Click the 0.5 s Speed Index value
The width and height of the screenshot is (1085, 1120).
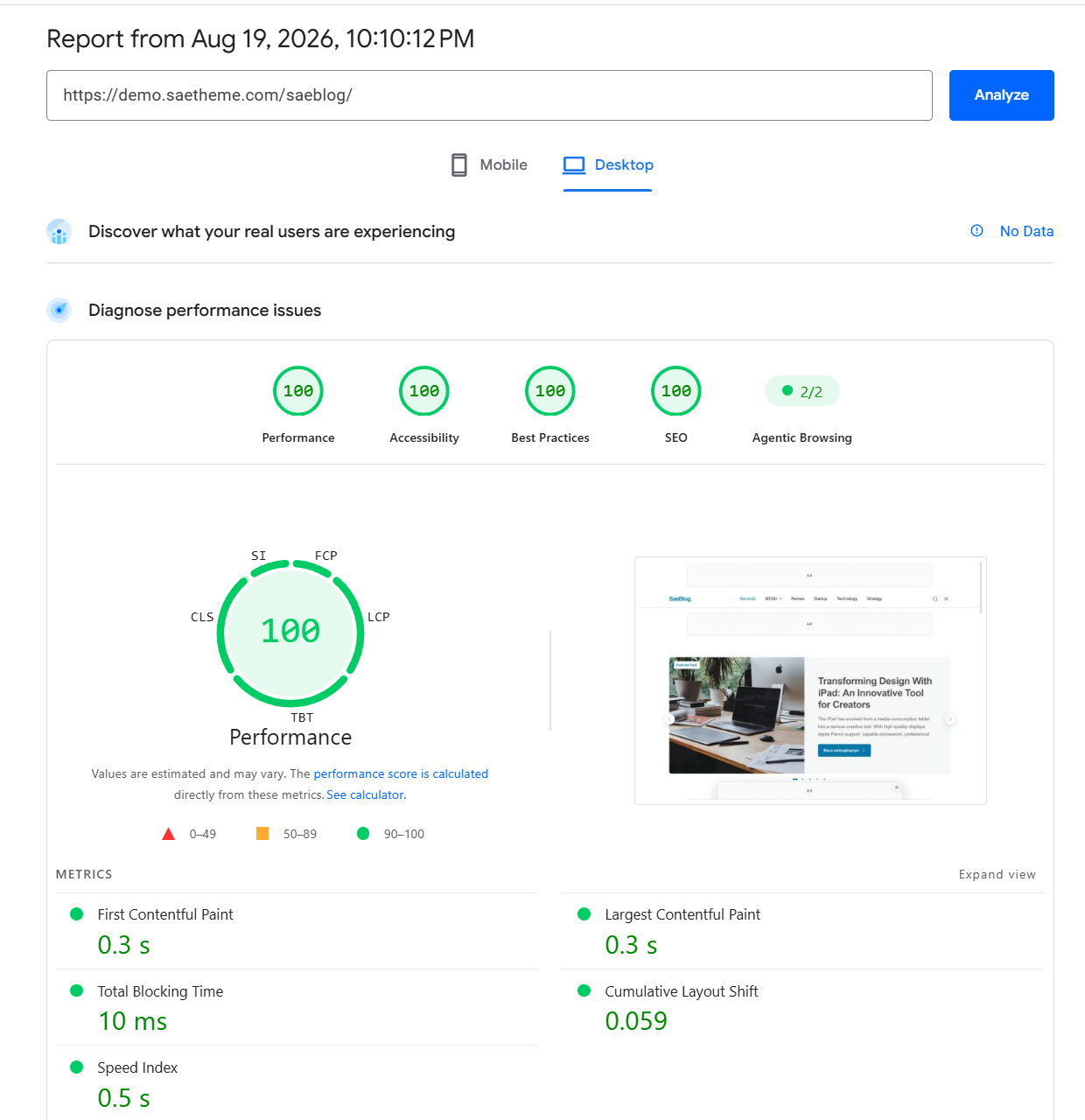pos(123,1098)
